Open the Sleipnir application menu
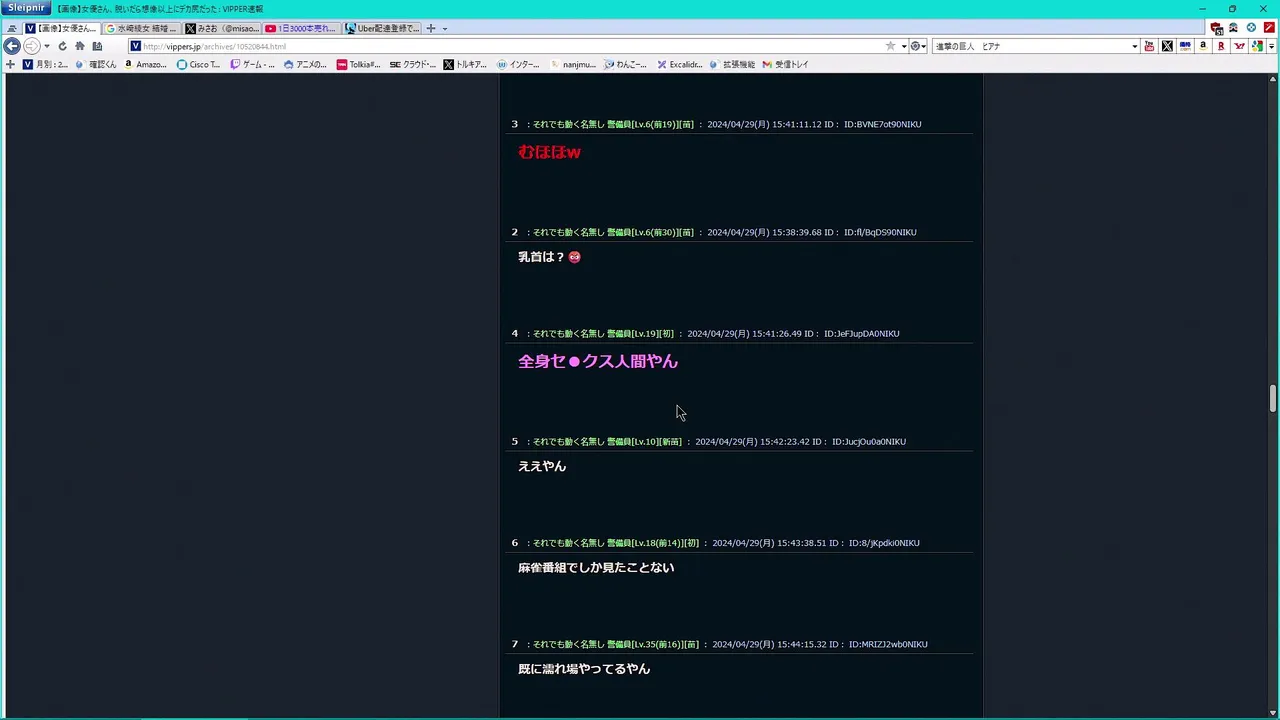1280x720 pixels. (x=25, y=8)
